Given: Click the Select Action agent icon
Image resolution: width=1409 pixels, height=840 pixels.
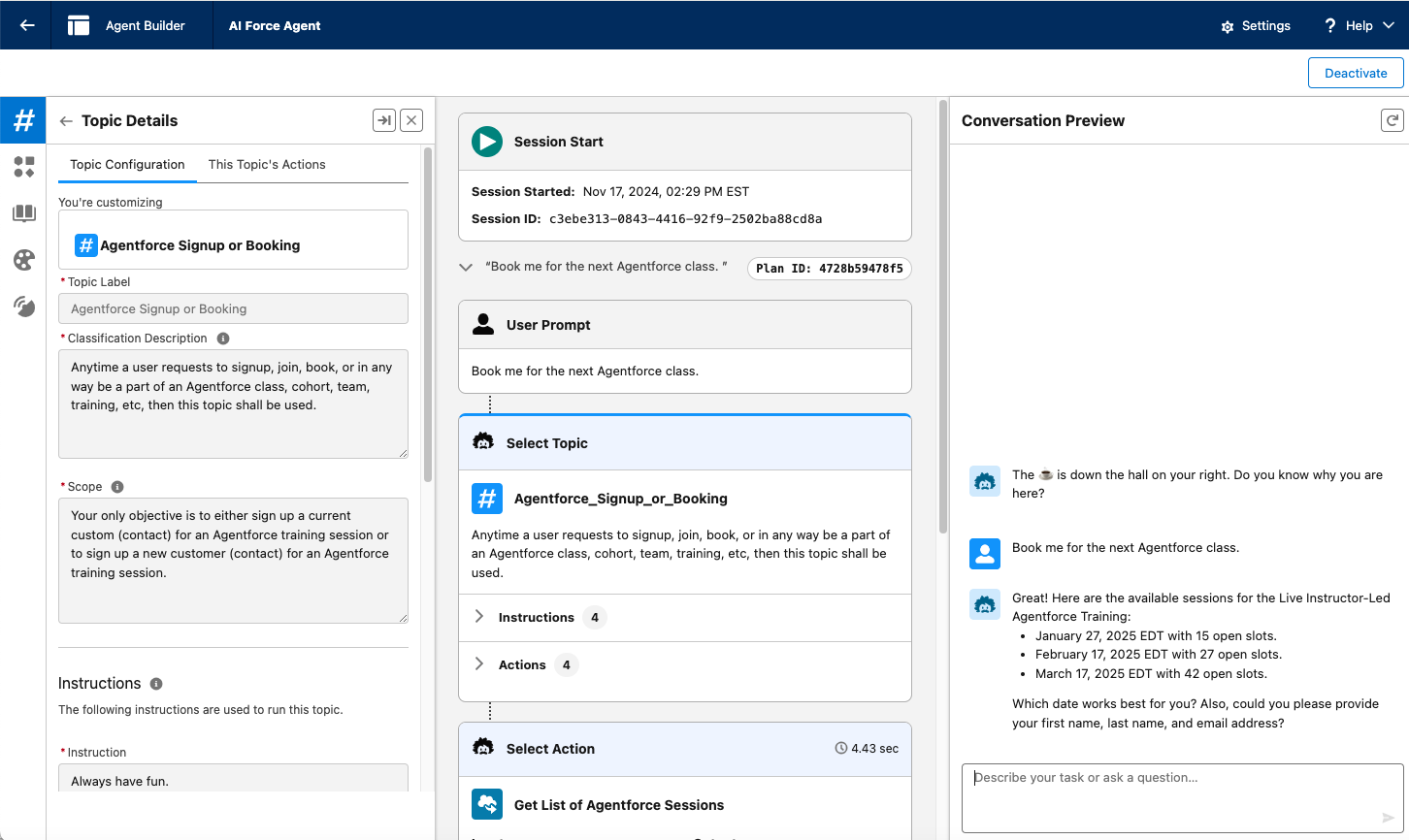Looking at the screenshot, I should [x=482, y=748].
